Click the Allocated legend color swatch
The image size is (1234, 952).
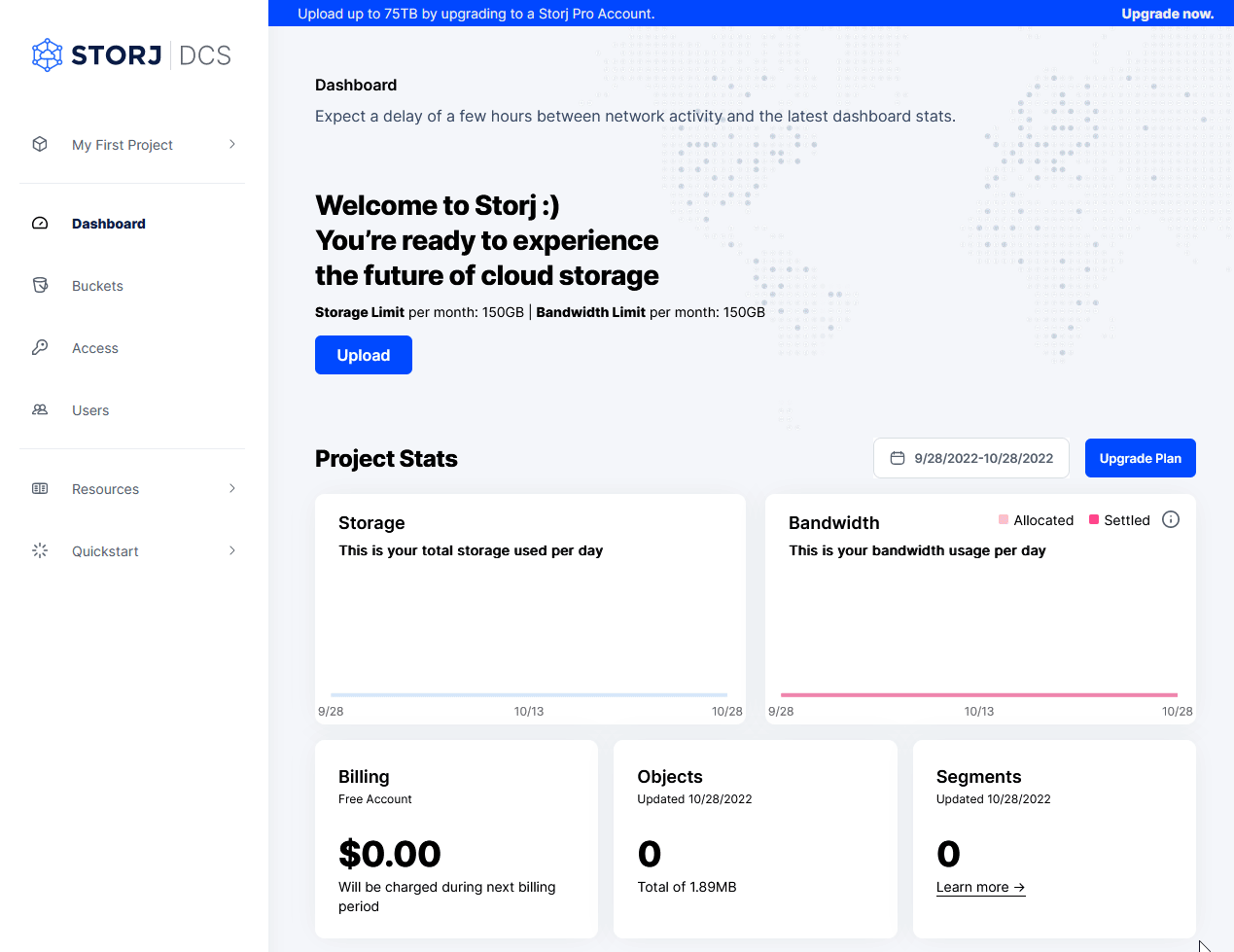coord(1004,519)
